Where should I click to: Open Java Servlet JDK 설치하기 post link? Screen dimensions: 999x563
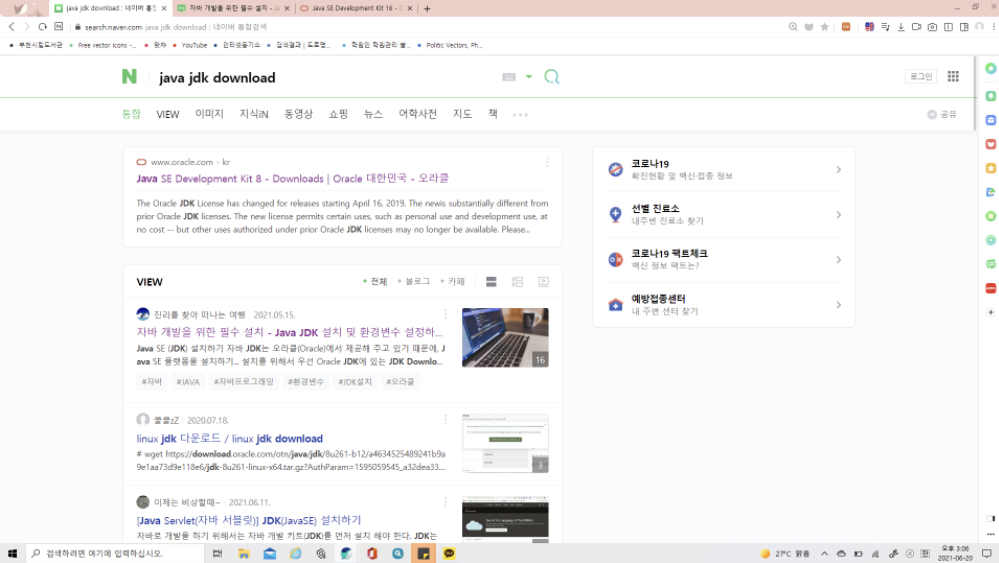click(x=248, y=520)
